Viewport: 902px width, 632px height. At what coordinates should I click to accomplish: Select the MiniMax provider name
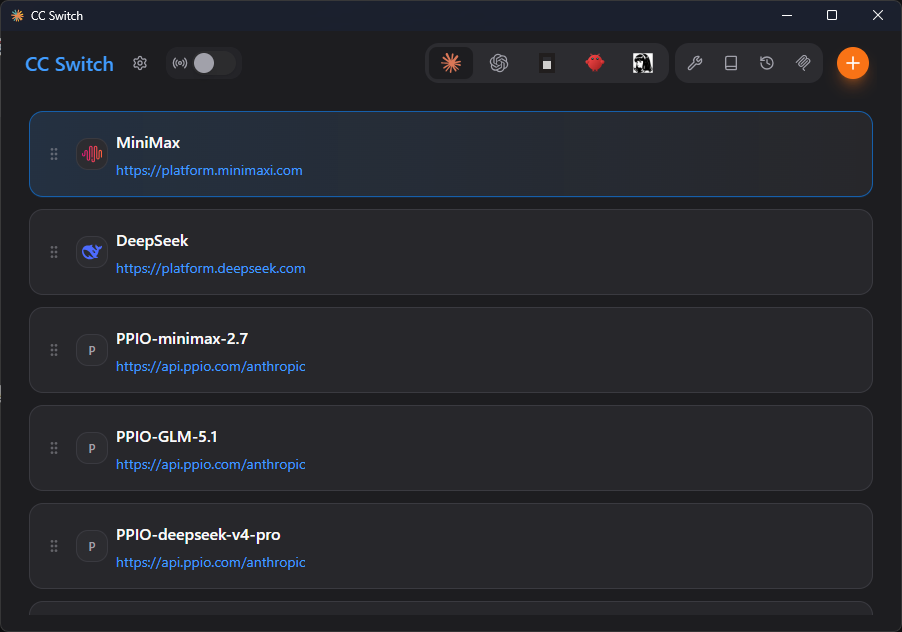pos(148,143)
